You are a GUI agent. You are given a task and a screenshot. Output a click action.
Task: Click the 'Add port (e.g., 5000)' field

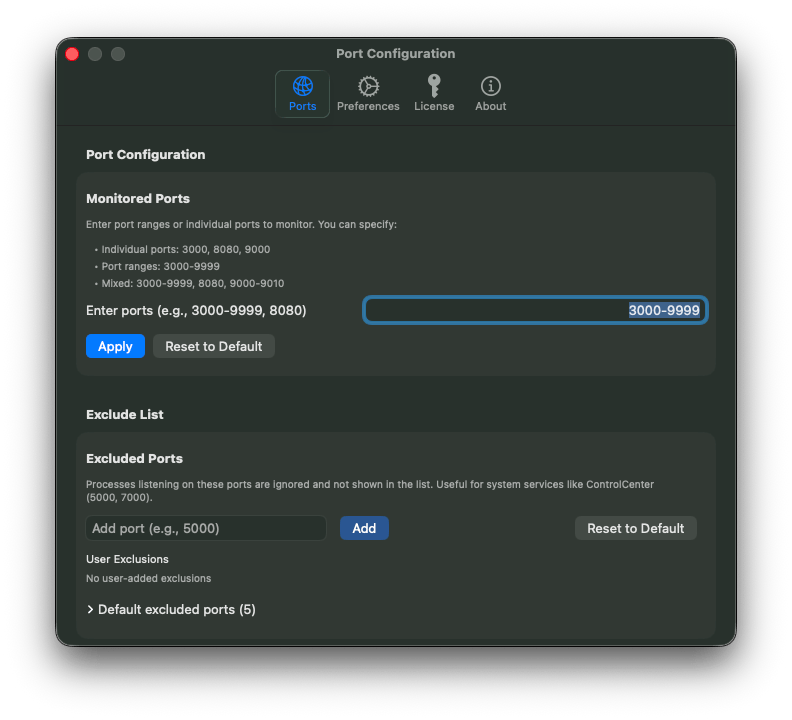[x=206, y=528]
